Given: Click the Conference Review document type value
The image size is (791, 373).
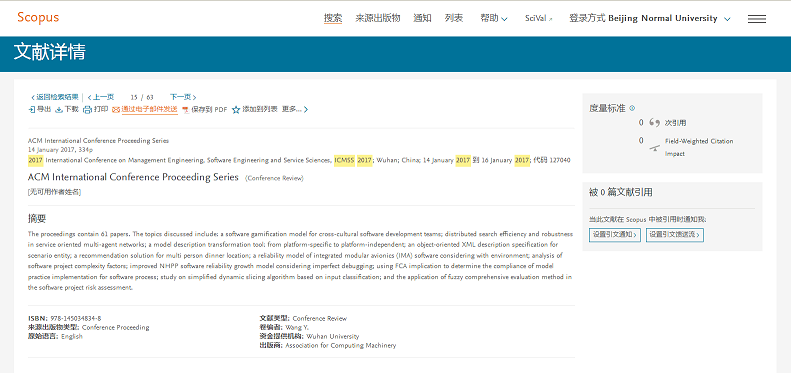Looking at the screenshot, I should 320,318.
